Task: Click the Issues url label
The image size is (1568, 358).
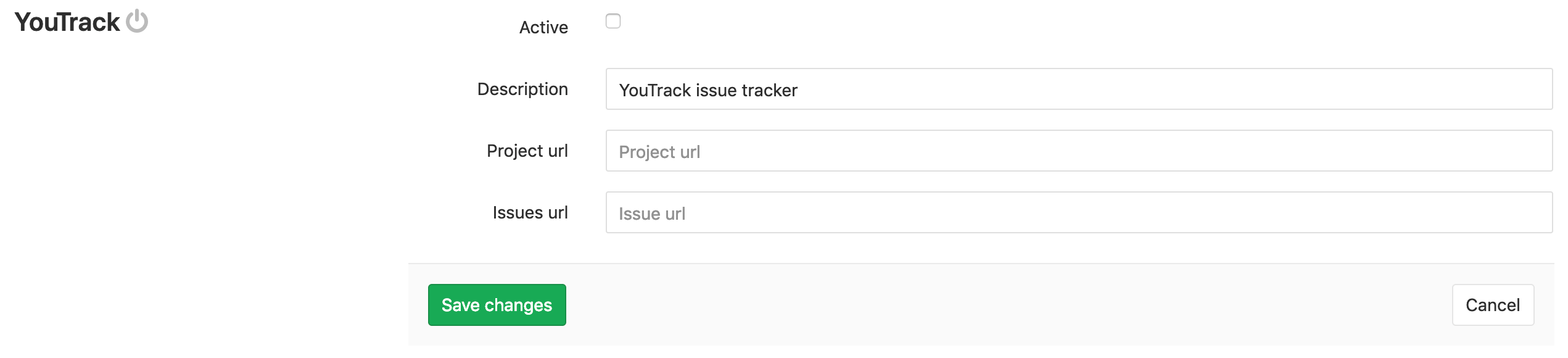Action: click(530, 212)
